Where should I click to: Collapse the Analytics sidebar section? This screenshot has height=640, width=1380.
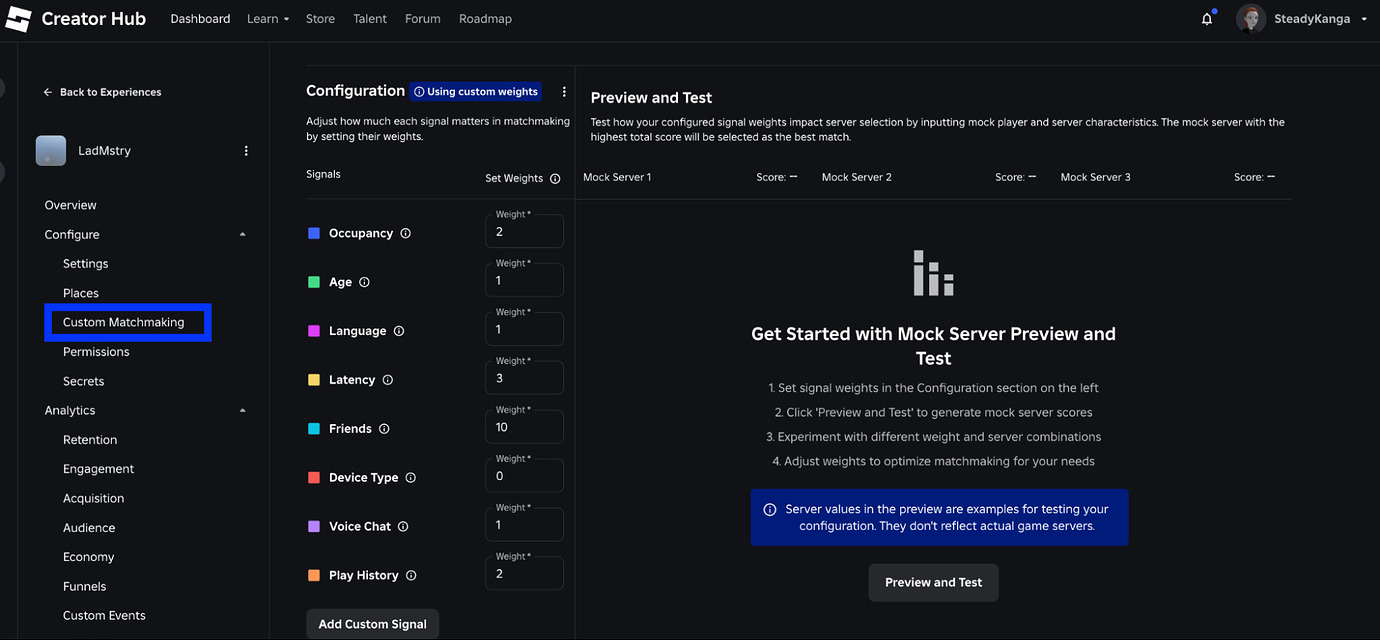pyautogui.click(x=242, y=410)
